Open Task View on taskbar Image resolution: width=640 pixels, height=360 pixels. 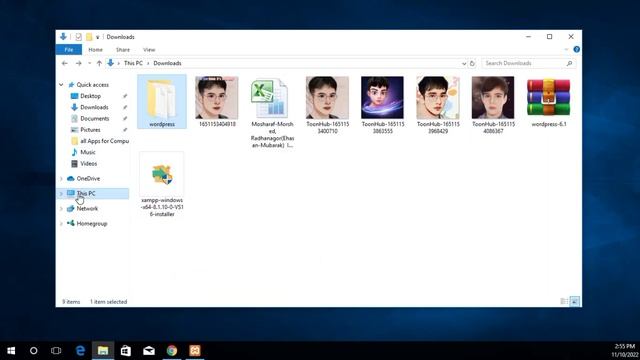(56, 351)
